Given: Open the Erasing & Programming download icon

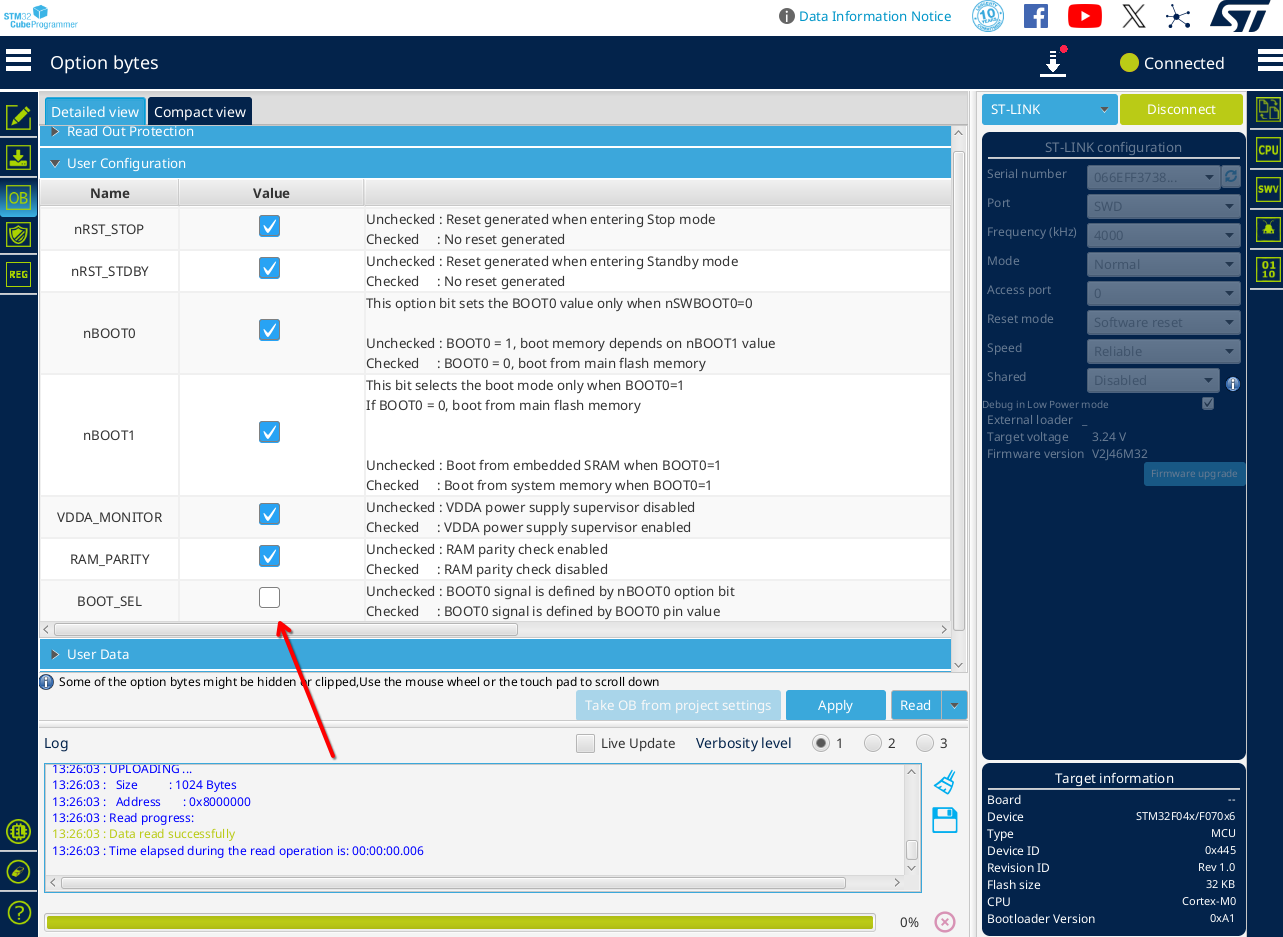Looking at the screenshot, I should coord(18,157).
